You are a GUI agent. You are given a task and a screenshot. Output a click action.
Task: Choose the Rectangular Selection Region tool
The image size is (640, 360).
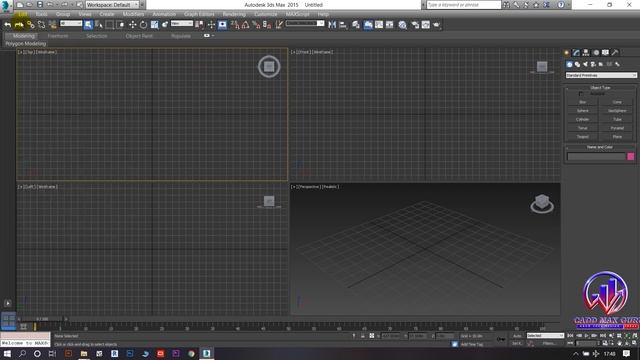click(x=109, y=25)
